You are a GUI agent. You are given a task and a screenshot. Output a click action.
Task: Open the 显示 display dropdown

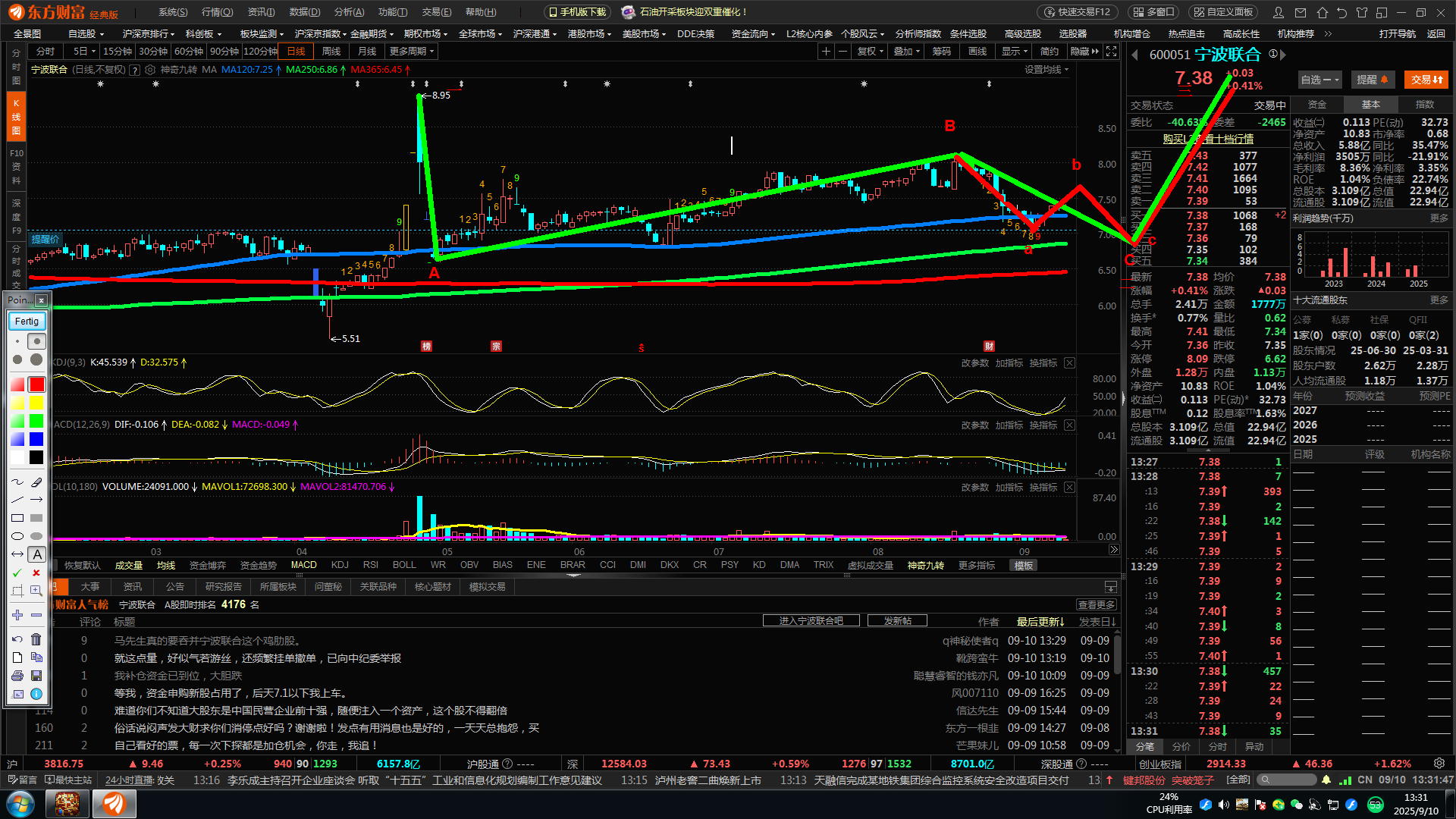pos(1014,51)
